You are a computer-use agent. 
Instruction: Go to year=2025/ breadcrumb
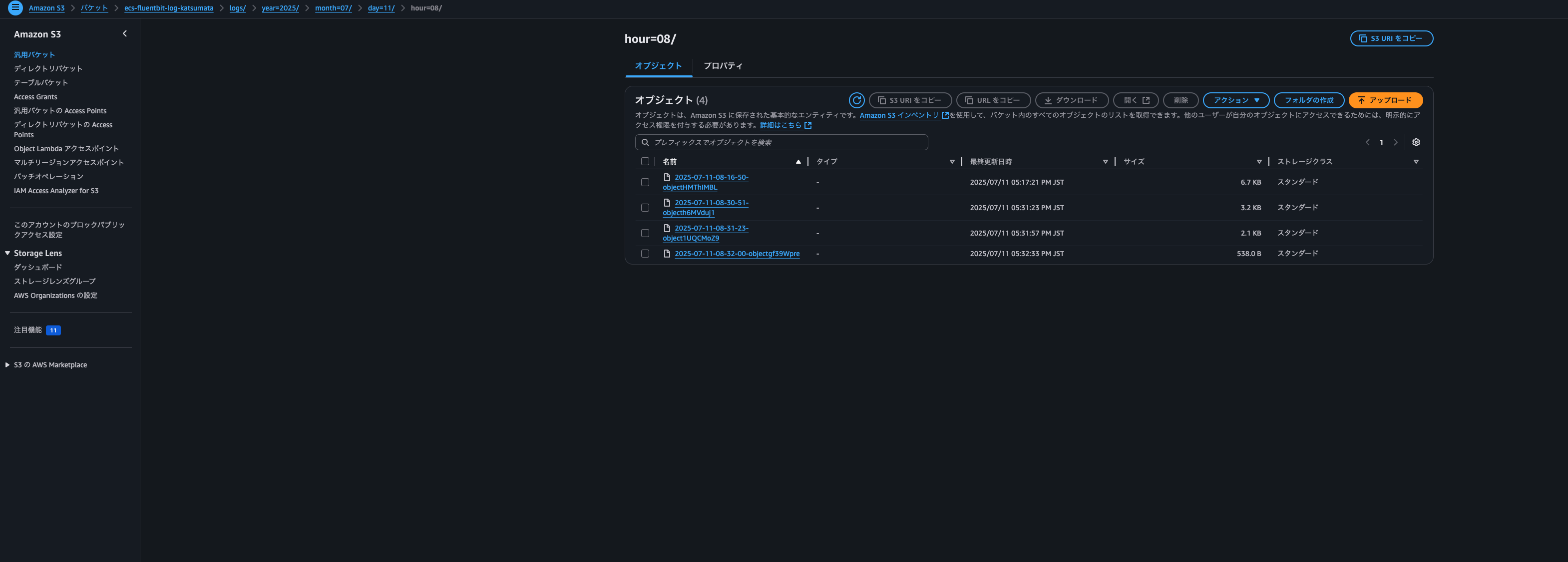click(x=280, y=8)
